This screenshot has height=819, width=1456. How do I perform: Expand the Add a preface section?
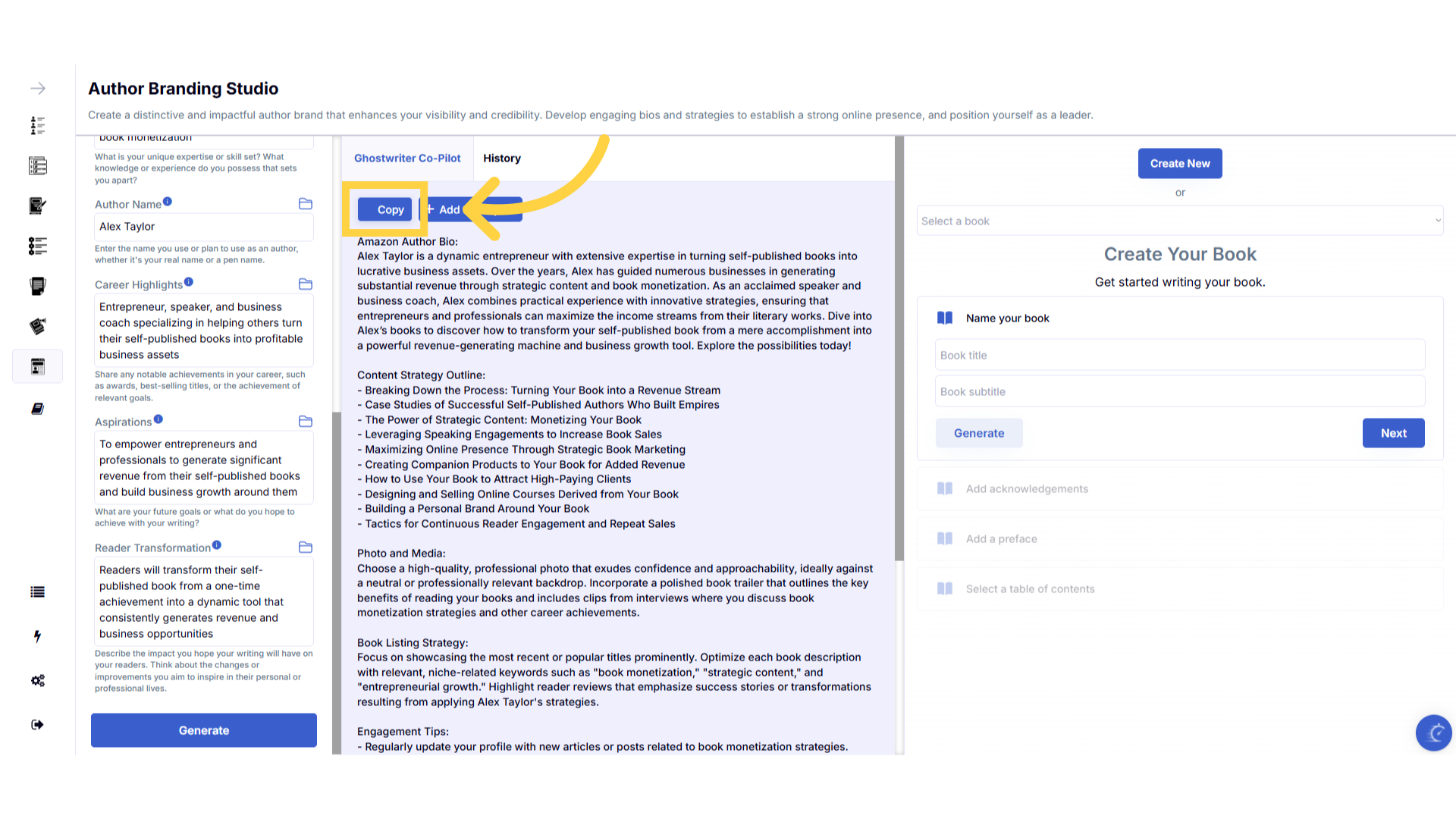point(1001,539)
